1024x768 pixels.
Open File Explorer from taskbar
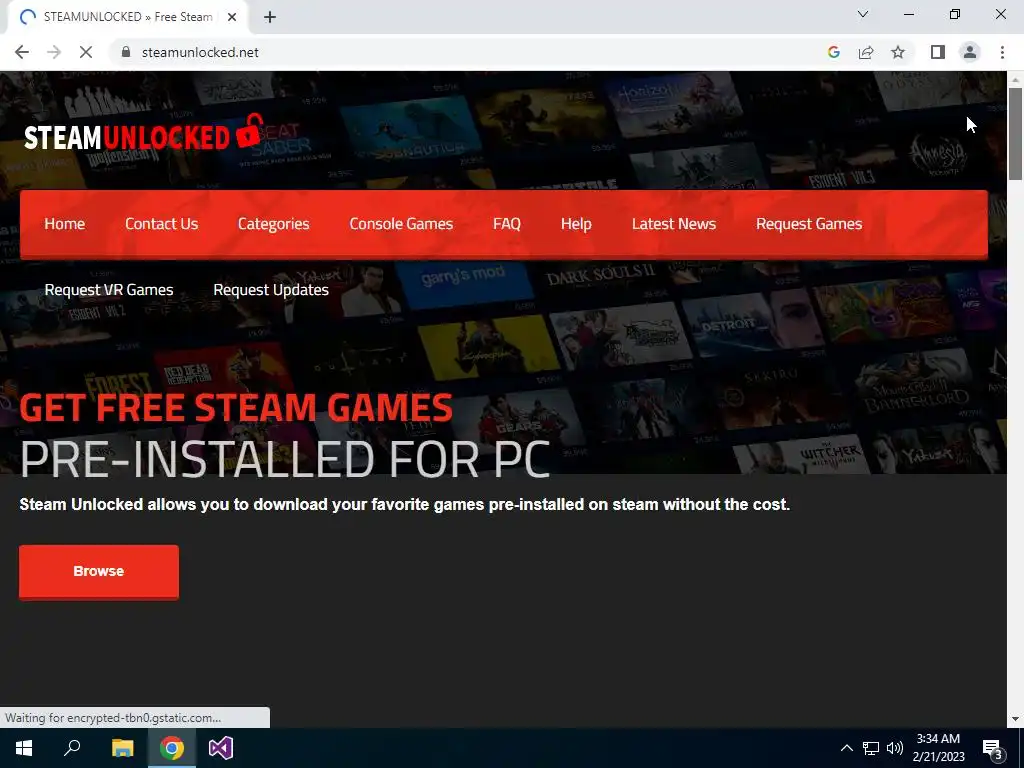click(x=122, y=748)
